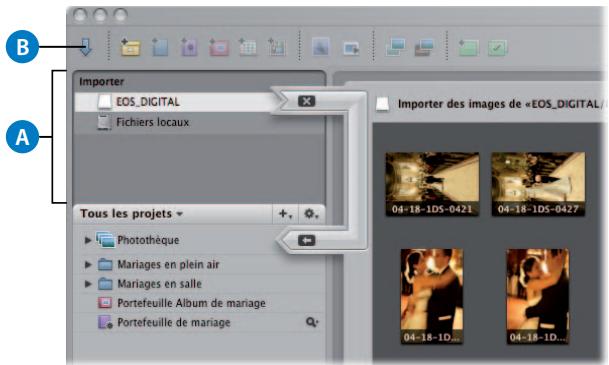
Task: Click the Stack toolbar icon
Action: click(468, 47)
